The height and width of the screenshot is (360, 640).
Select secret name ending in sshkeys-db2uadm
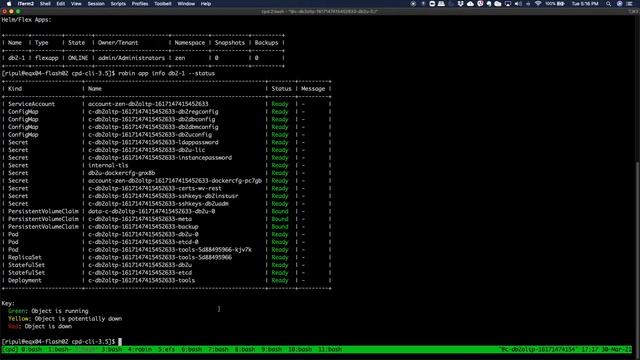(x=158, y=204)
